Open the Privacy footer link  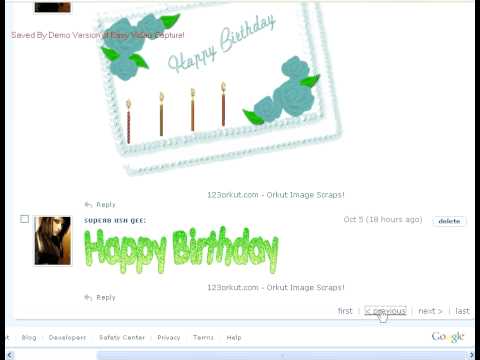tap(169, 337)
